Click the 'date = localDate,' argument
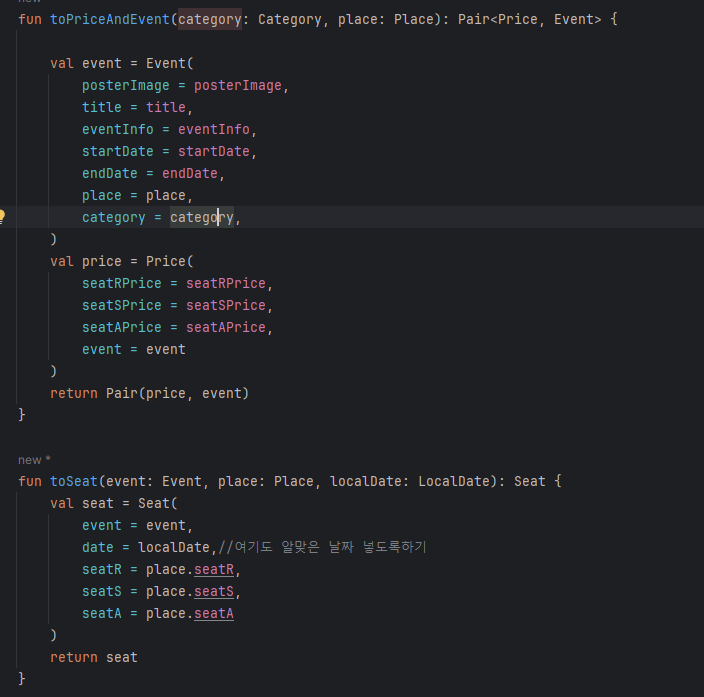 point(149,547)
